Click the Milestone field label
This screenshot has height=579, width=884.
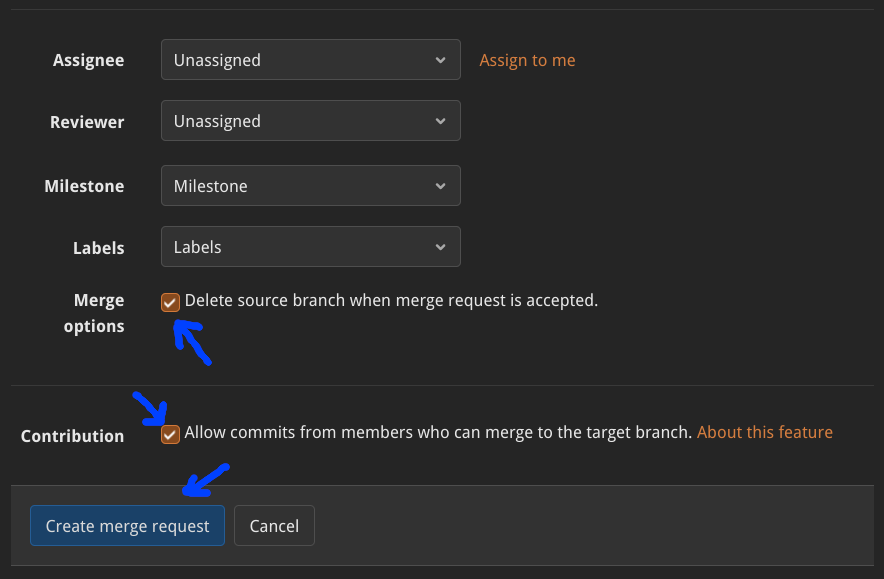[84, 186]
